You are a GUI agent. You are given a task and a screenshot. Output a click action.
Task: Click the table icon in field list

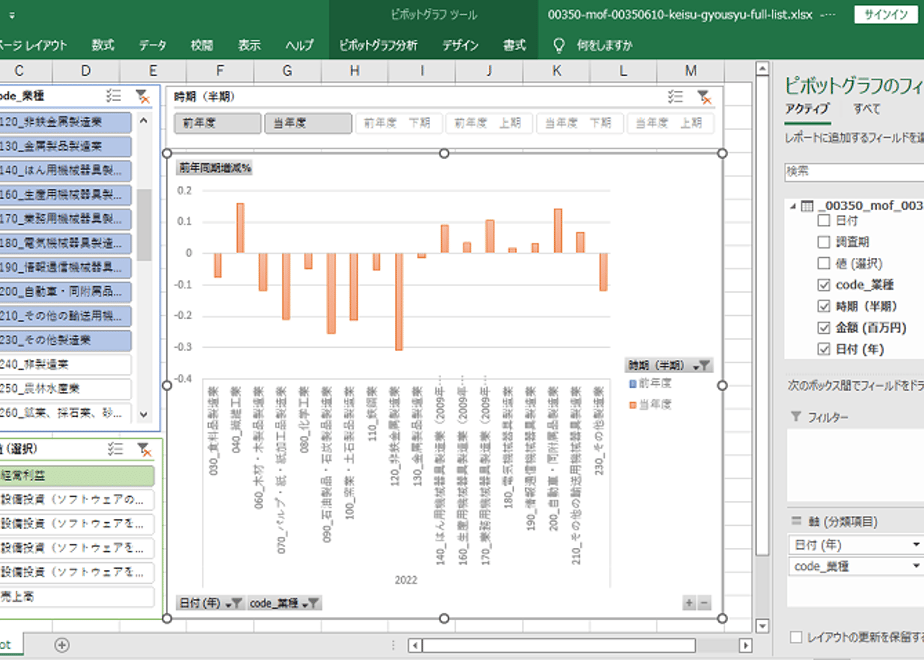click(807, 206)
